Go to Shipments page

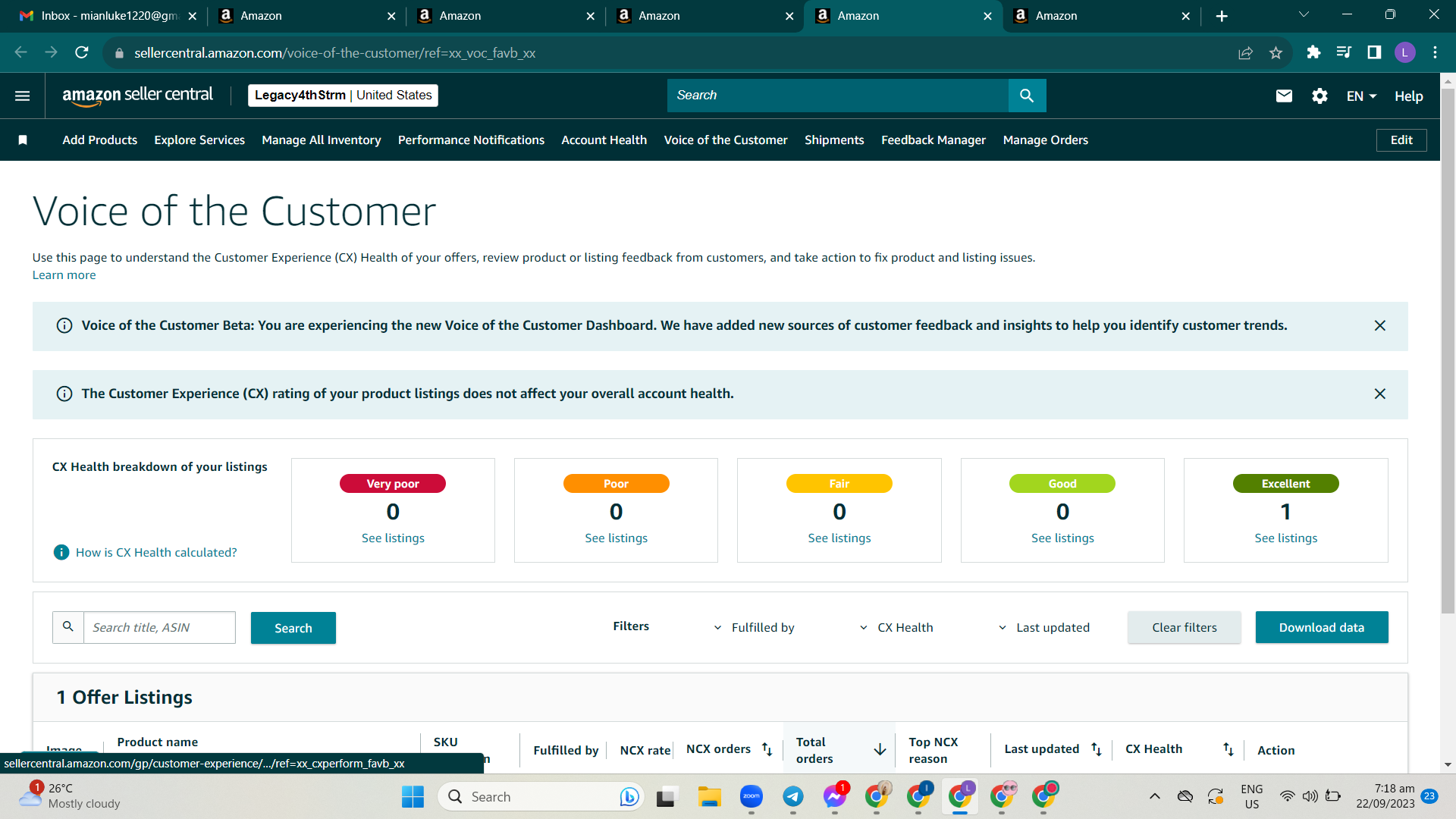[834, 140]
